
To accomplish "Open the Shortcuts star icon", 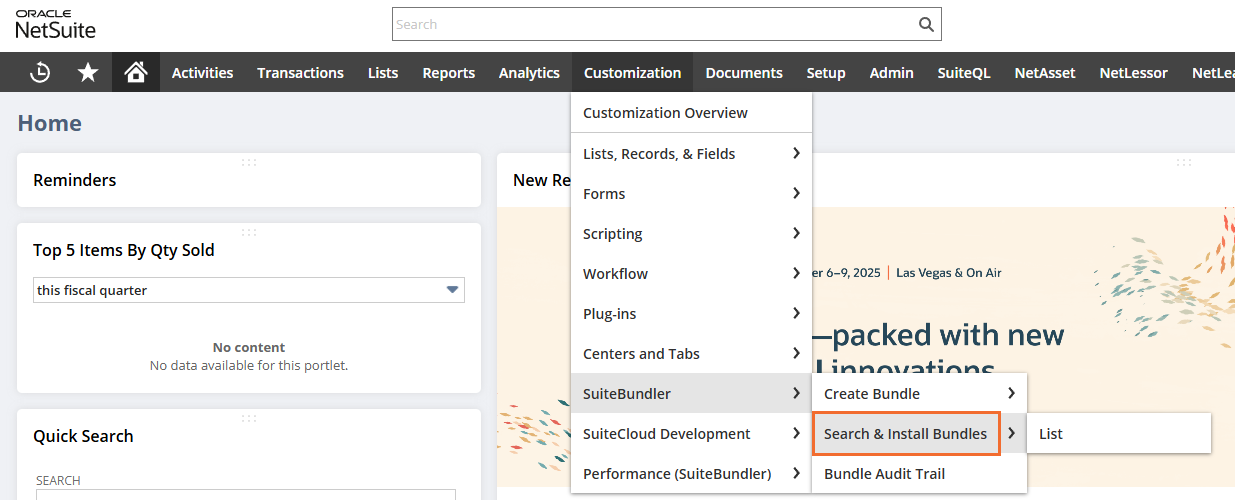I will click(x=88, y=72).
